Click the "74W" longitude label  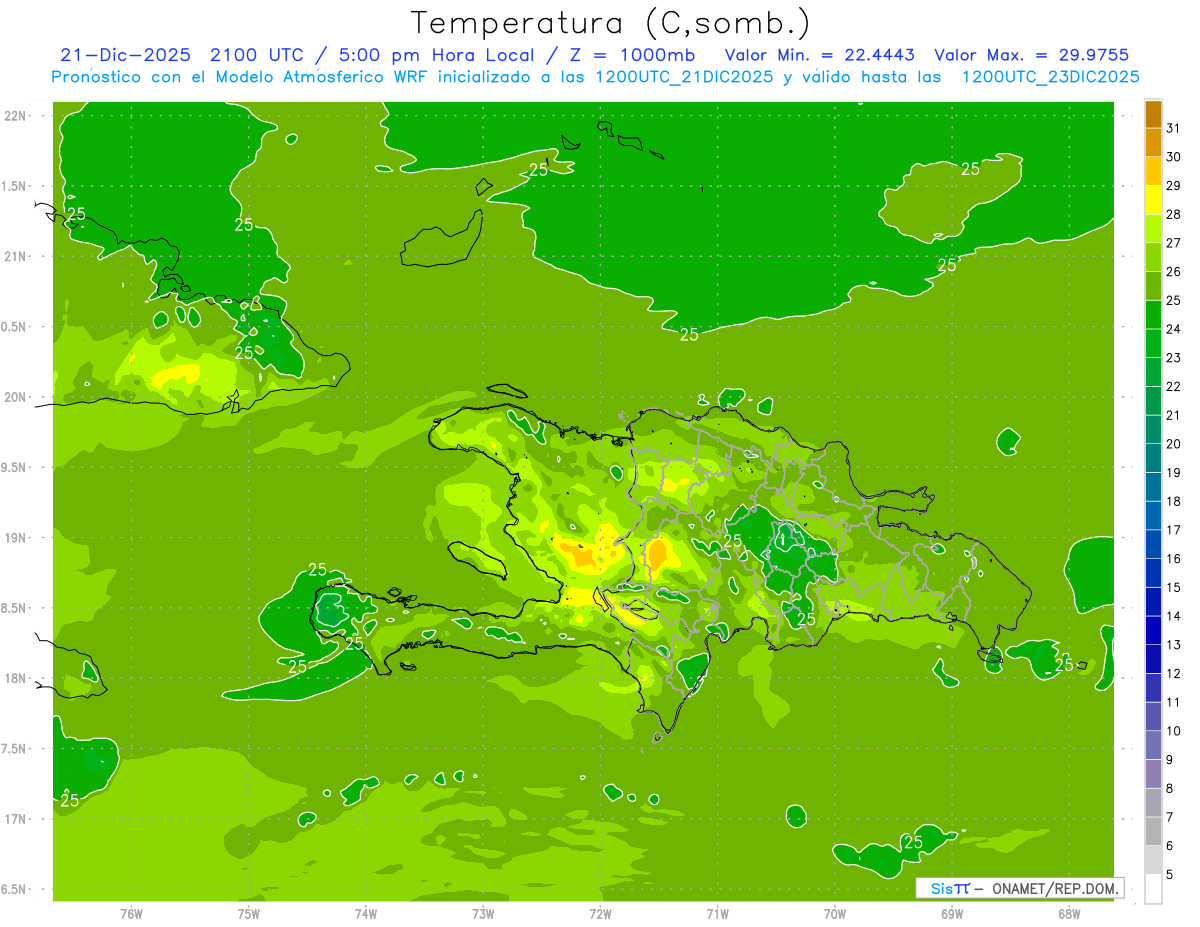coord(366,913)
